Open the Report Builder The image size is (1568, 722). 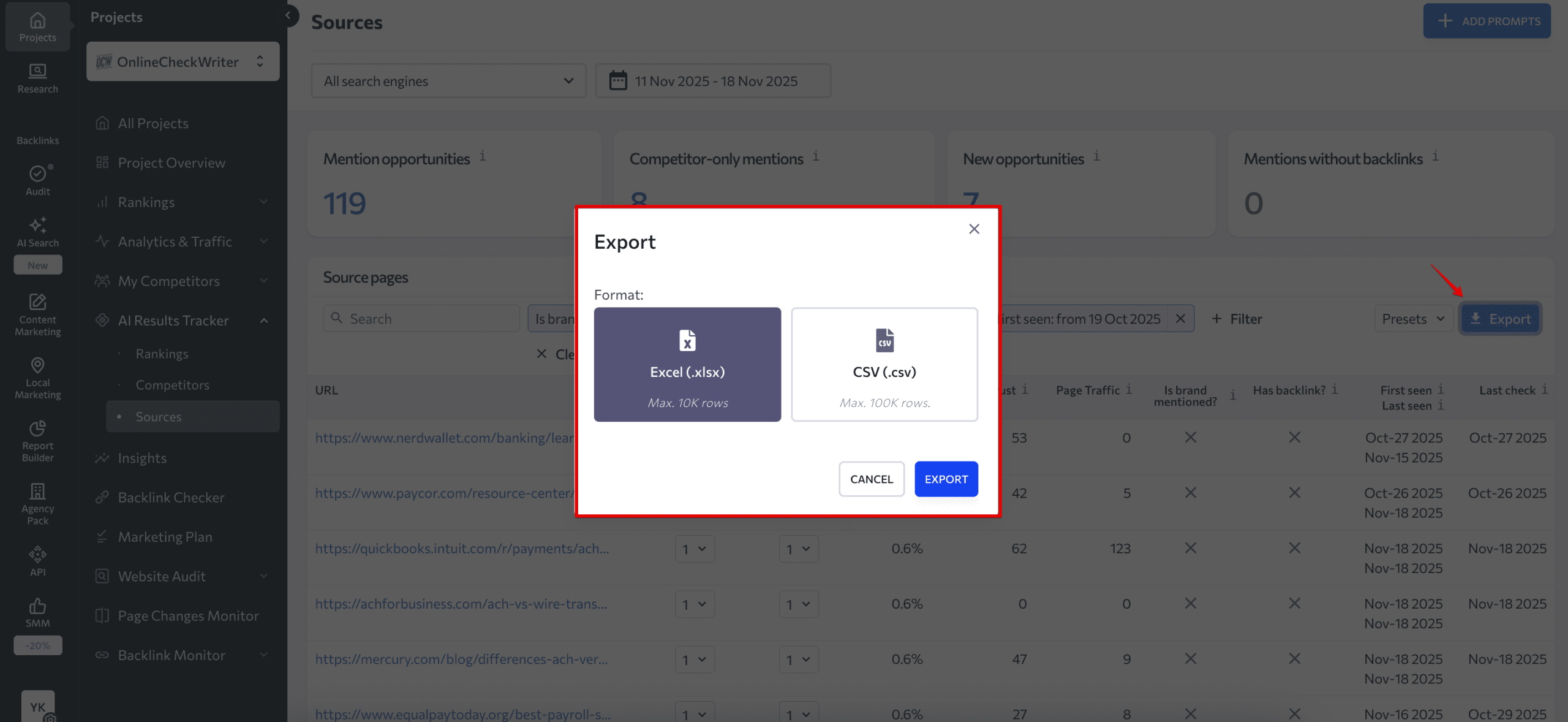tap(37, 441)
